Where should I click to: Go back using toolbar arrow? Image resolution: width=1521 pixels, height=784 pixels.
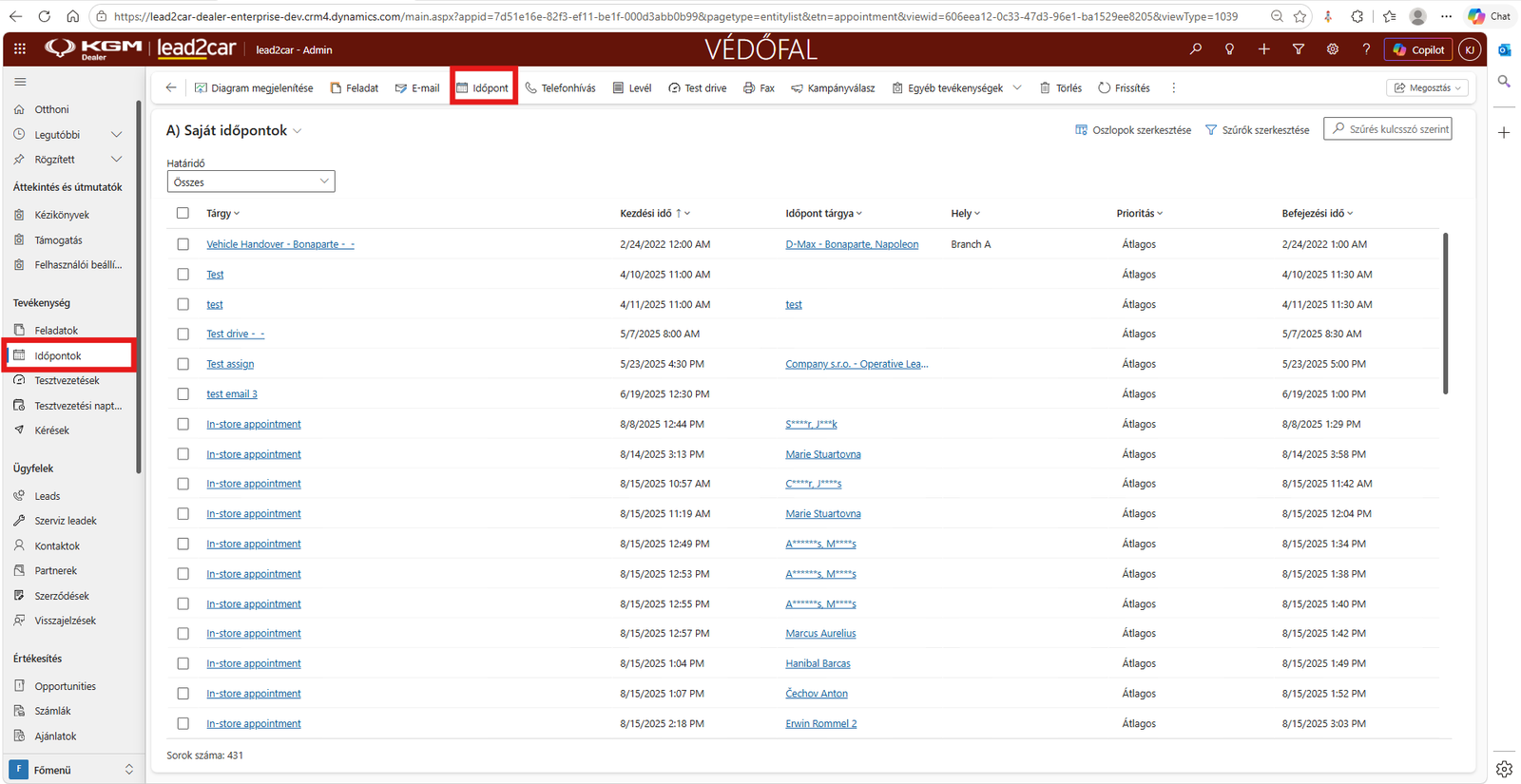point(171,87)
